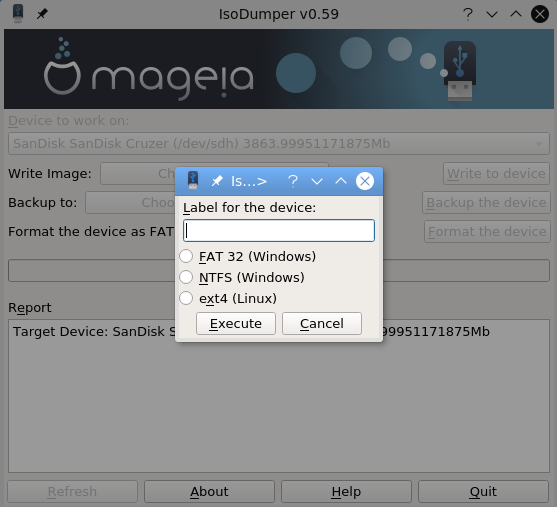The image size is (557, 507).
Task: Click the Execute button in the dialog
Action: (x=236, y=323)
